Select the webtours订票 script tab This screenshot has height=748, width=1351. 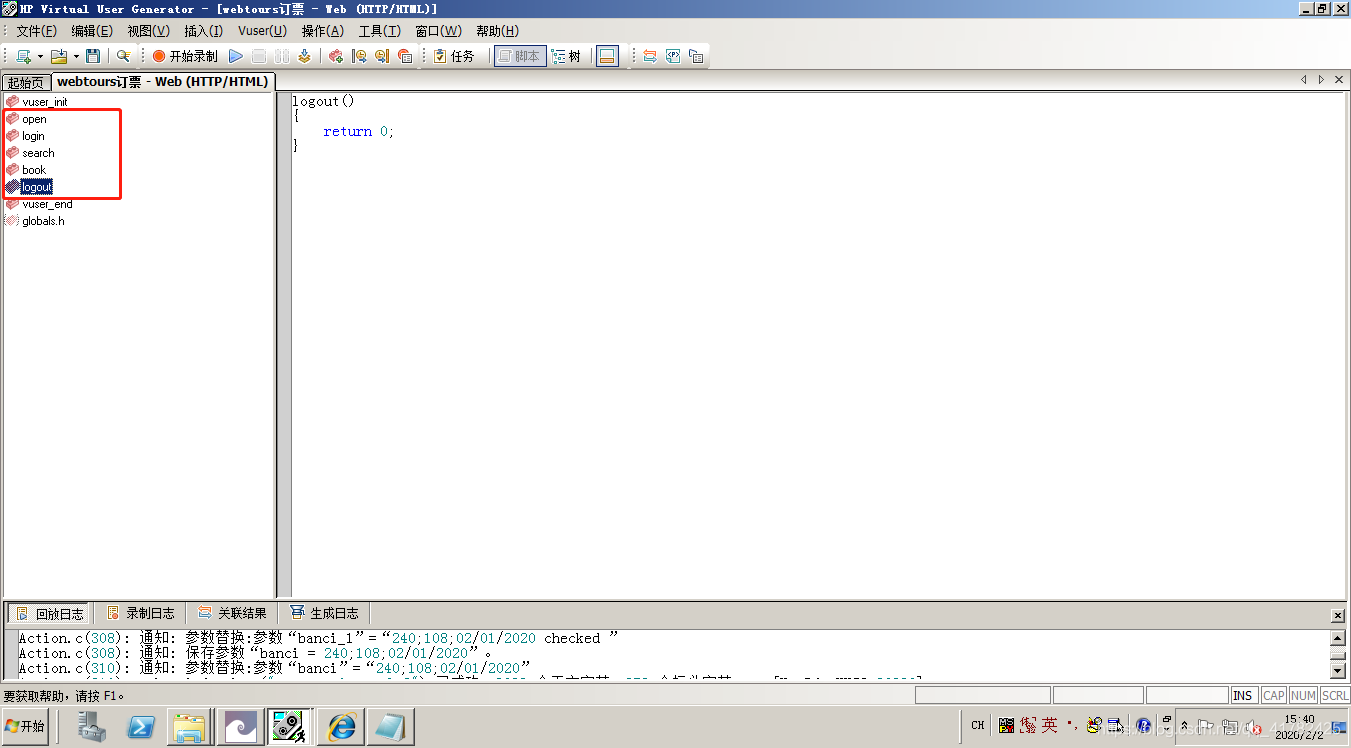coord(162,81)
